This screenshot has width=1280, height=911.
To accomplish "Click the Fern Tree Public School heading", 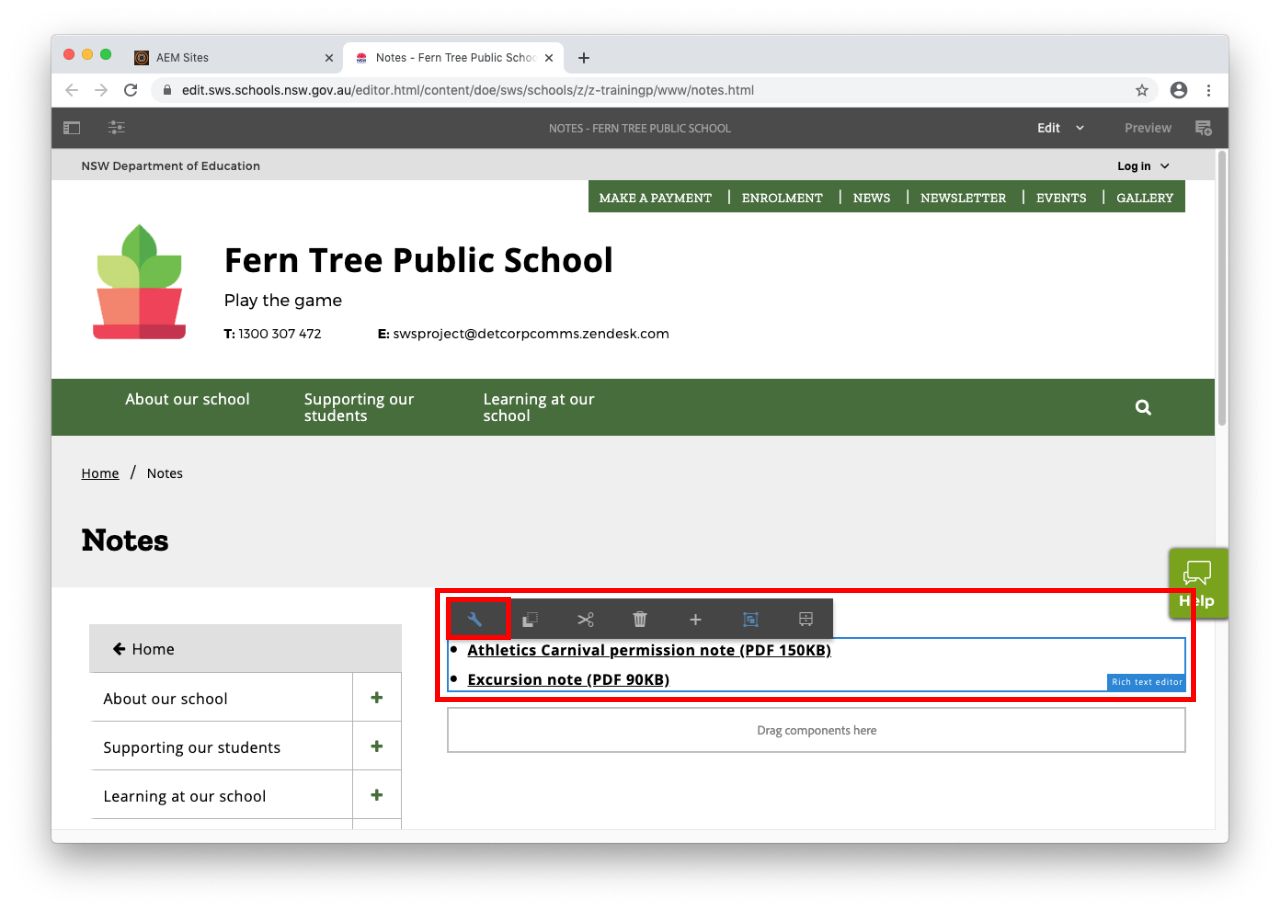I will point(418,260).
